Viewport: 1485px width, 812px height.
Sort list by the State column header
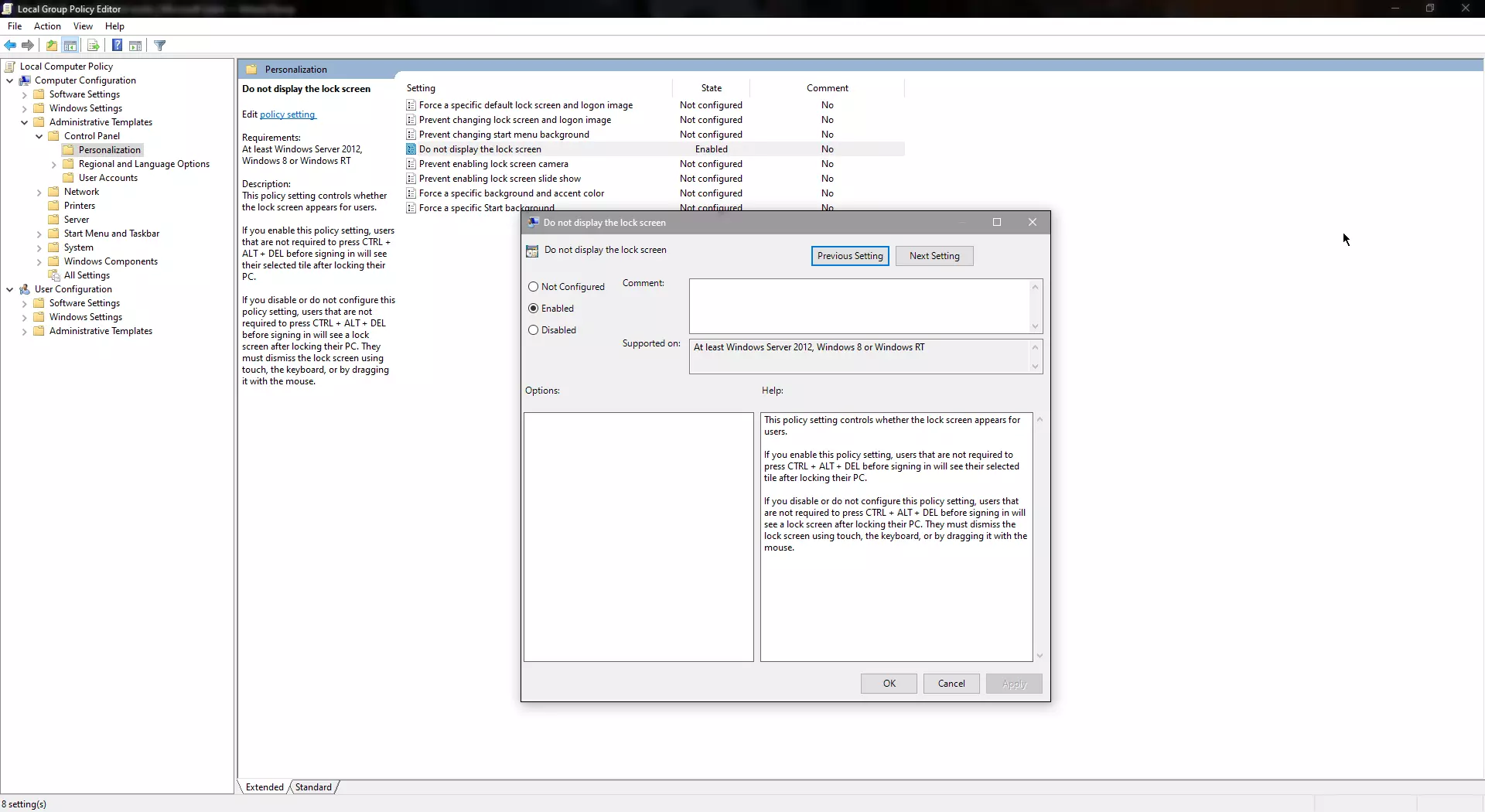[x=712, y=88]
